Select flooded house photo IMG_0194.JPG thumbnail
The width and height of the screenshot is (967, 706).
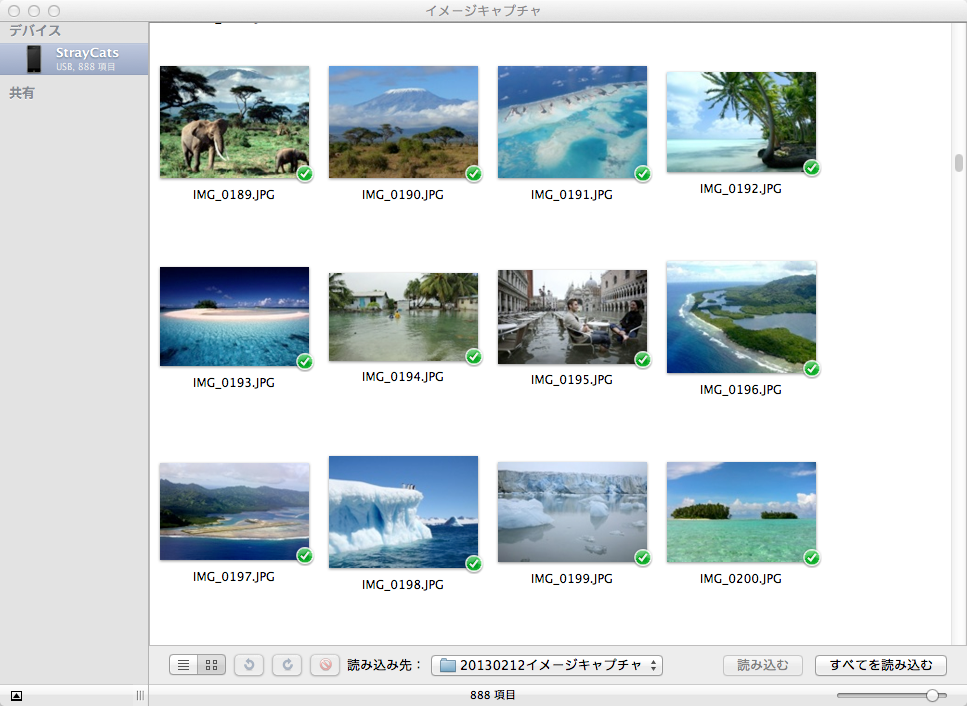(x=403, y=317)
